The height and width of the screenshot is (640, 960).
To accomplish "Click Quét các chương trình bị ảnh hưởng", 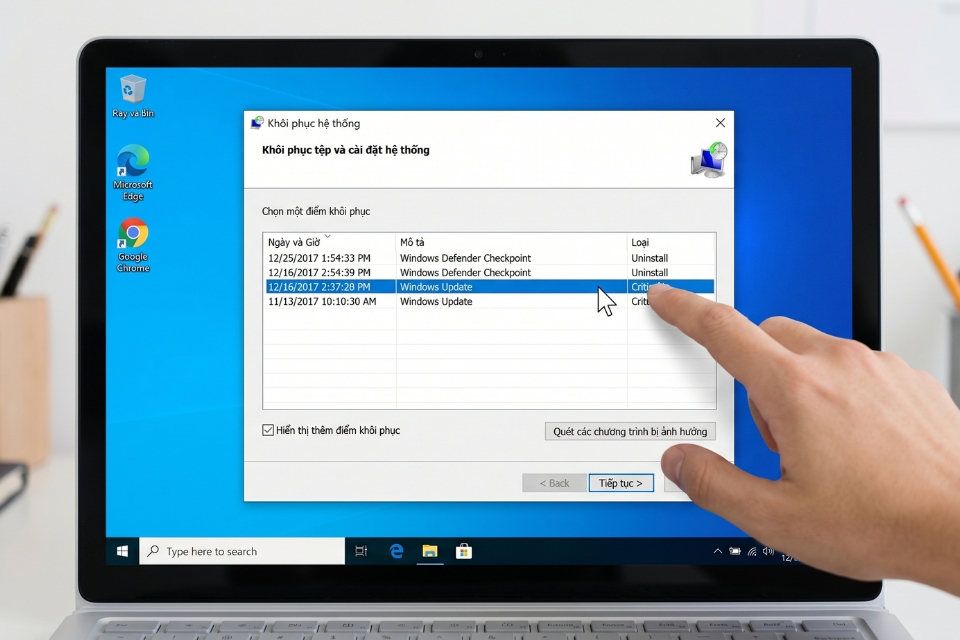I will [x=630, y=430].
